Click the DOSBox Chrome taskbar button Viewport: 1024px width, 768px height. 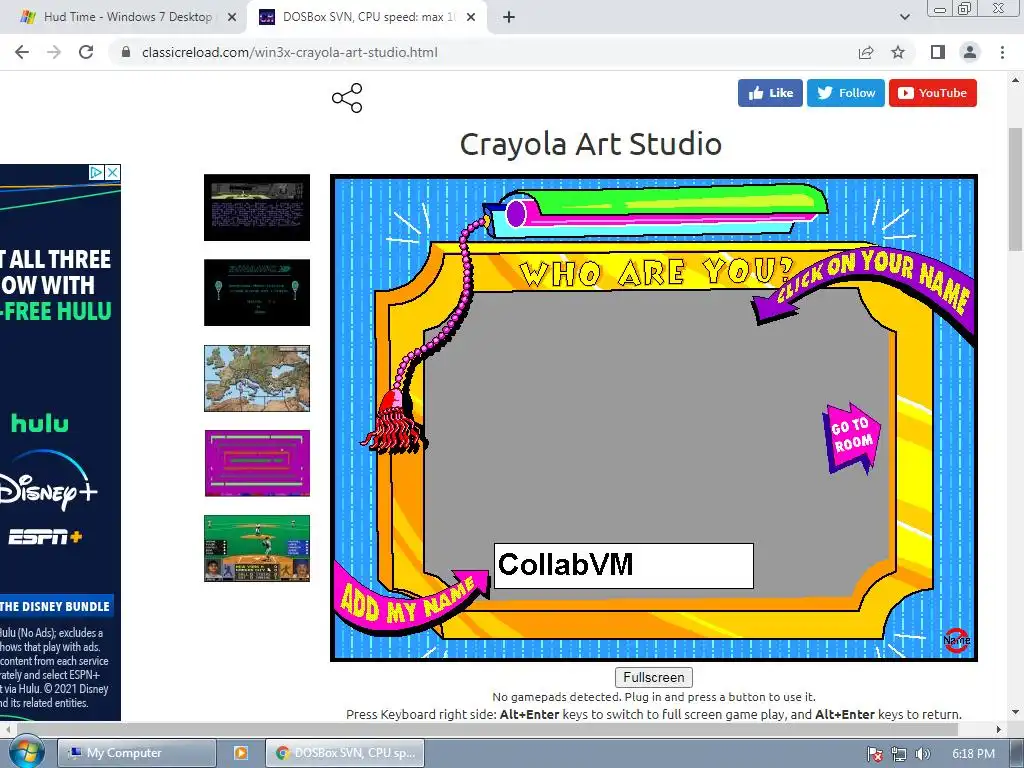(345, 753)
